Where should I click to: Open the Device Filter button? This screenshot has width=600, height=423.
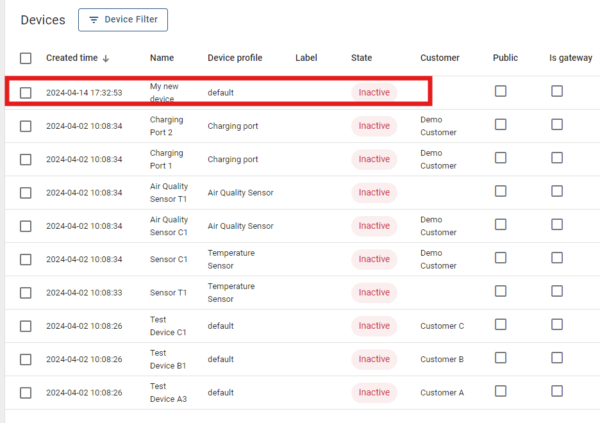[x=123, y=19]
